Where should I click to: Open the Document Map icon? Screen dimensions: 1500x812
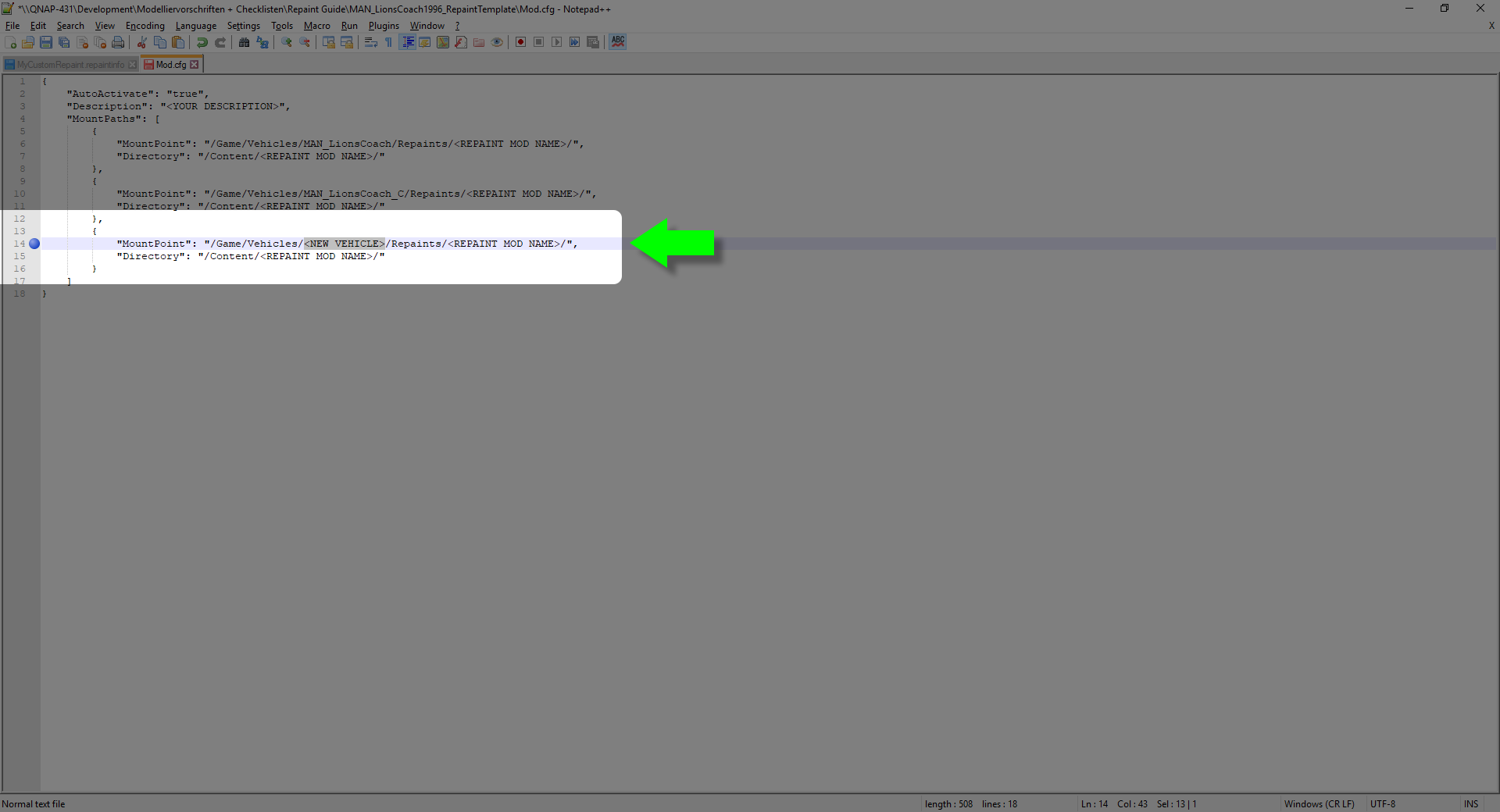pos(443,42)
